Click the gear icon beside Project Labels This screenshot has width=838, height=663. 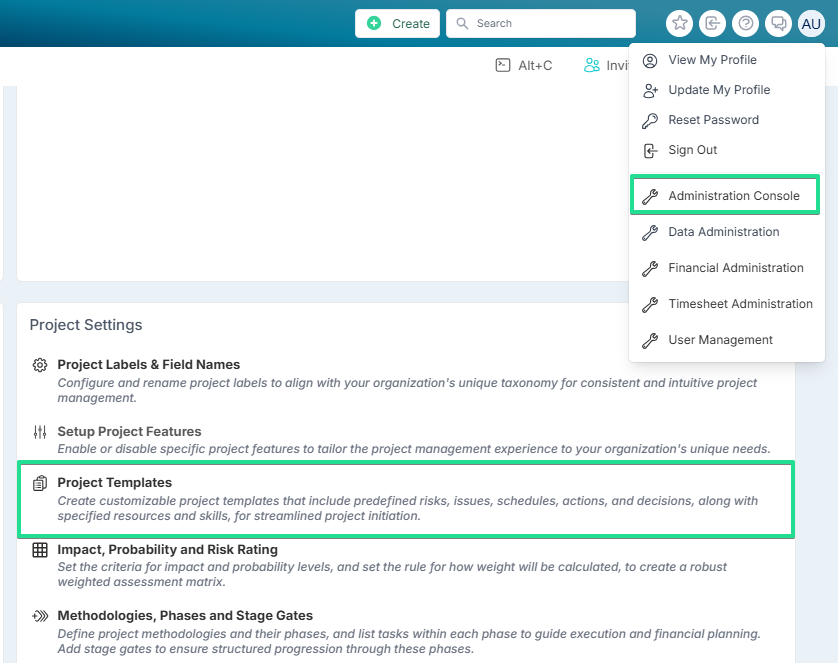(40, 365)
